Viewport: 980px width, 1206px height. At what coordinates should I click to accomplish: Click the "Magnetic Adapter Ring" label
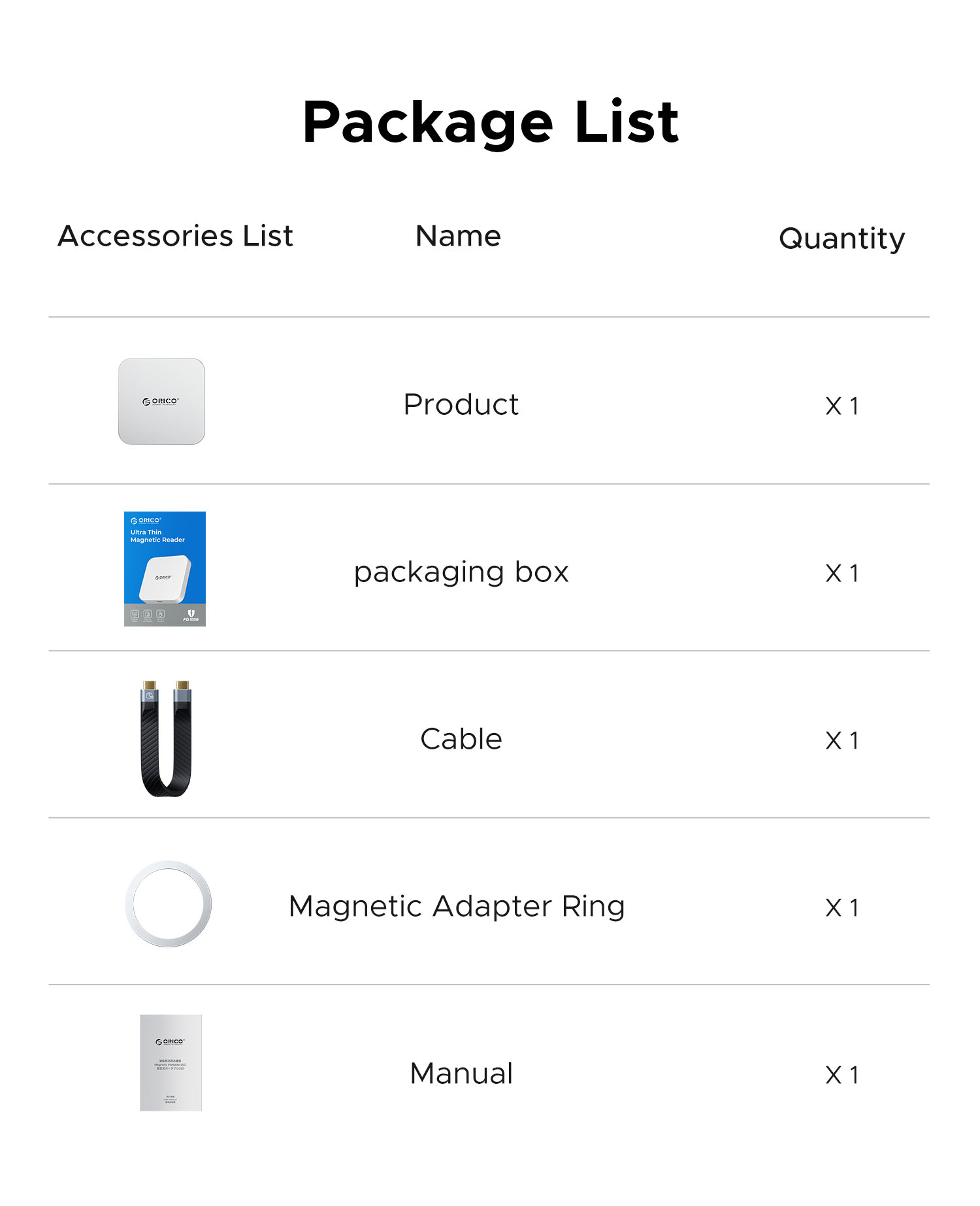(x=457, y=906)
